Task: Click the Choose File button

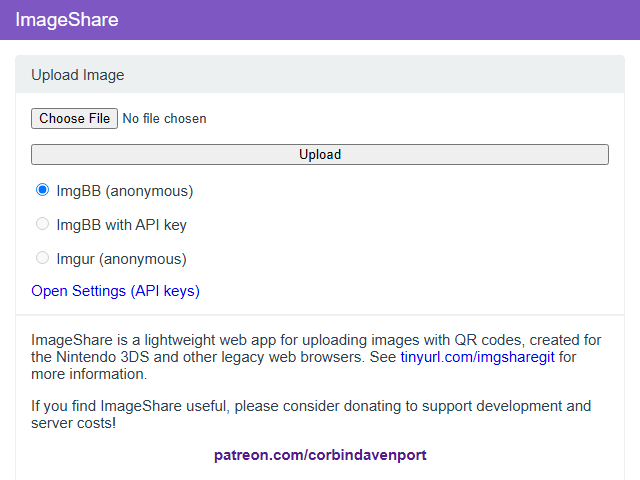Action: point(75,118)
